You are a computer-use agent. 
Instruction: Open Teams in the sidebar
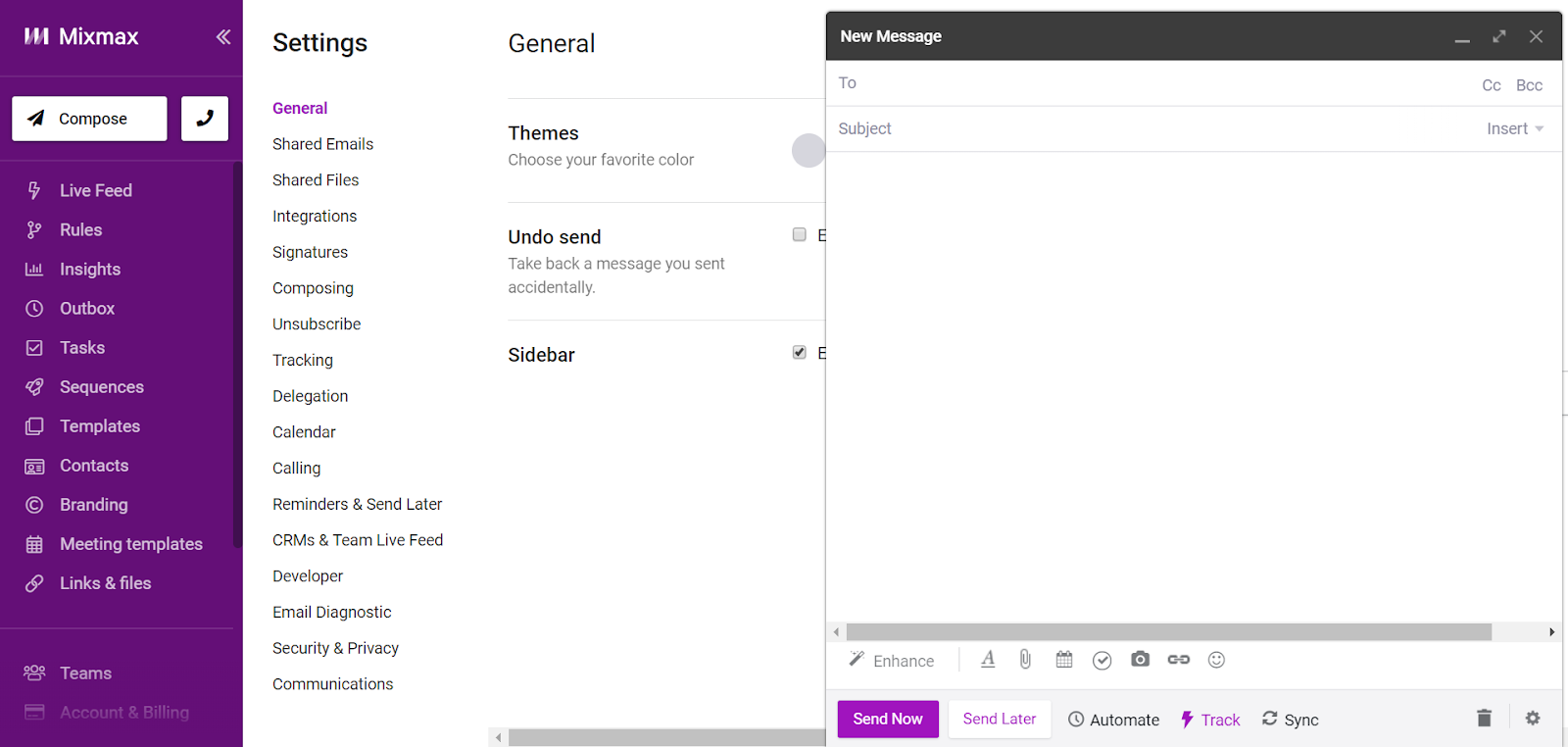(x=85, y=672)
